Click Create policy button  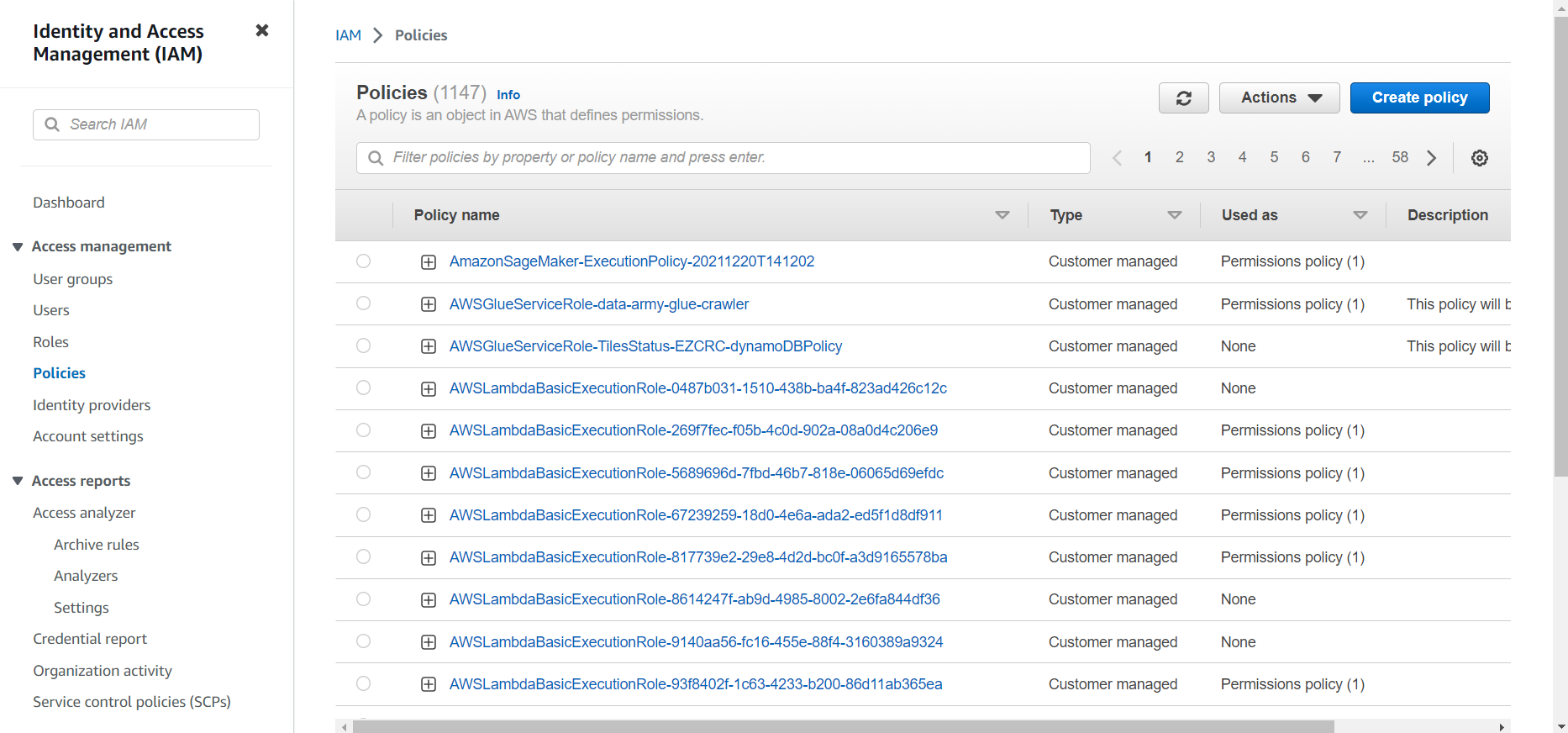(x=1419, y=98)
